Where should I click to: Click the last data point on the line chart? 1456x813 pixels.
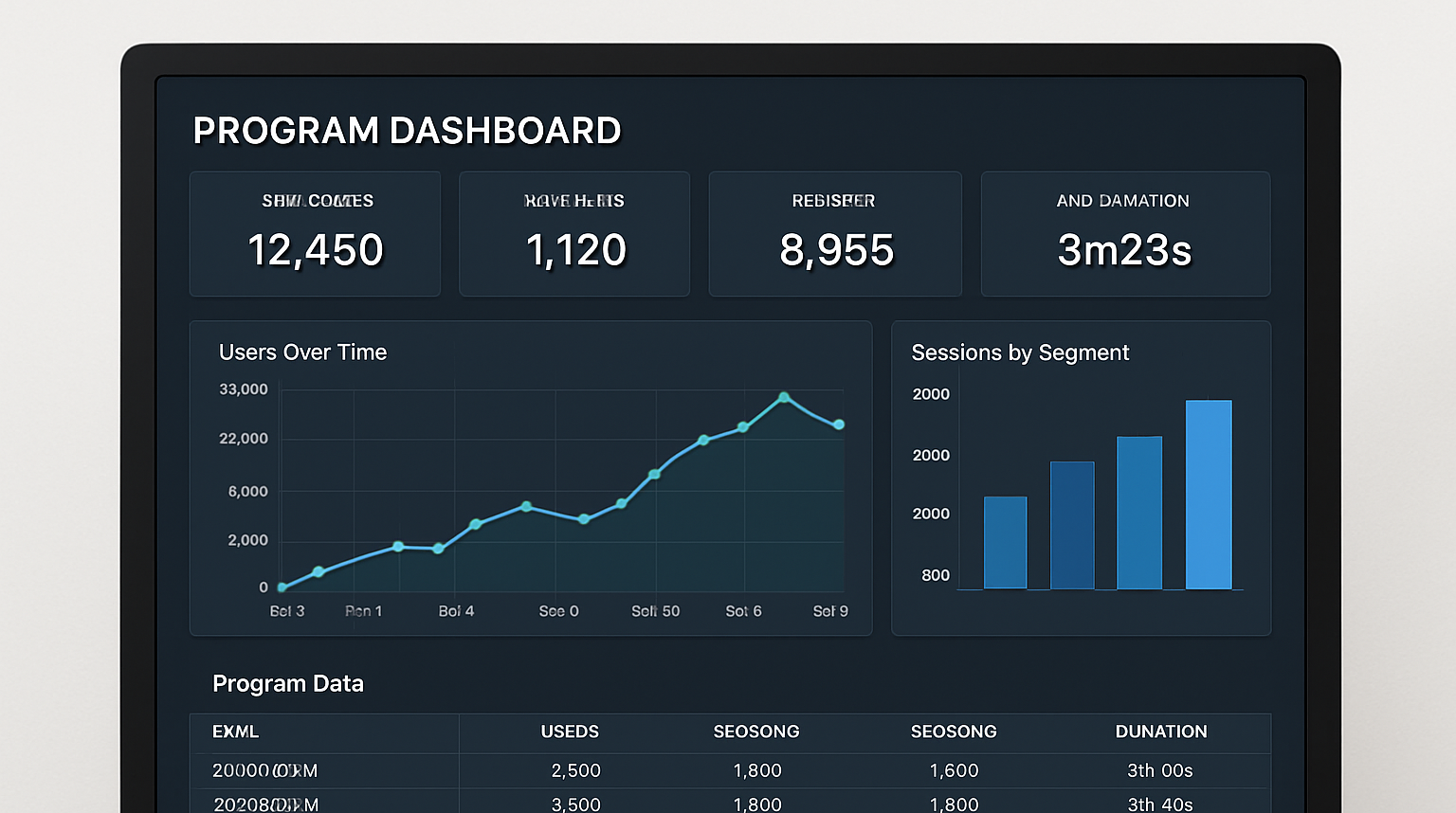pos(839,425)
